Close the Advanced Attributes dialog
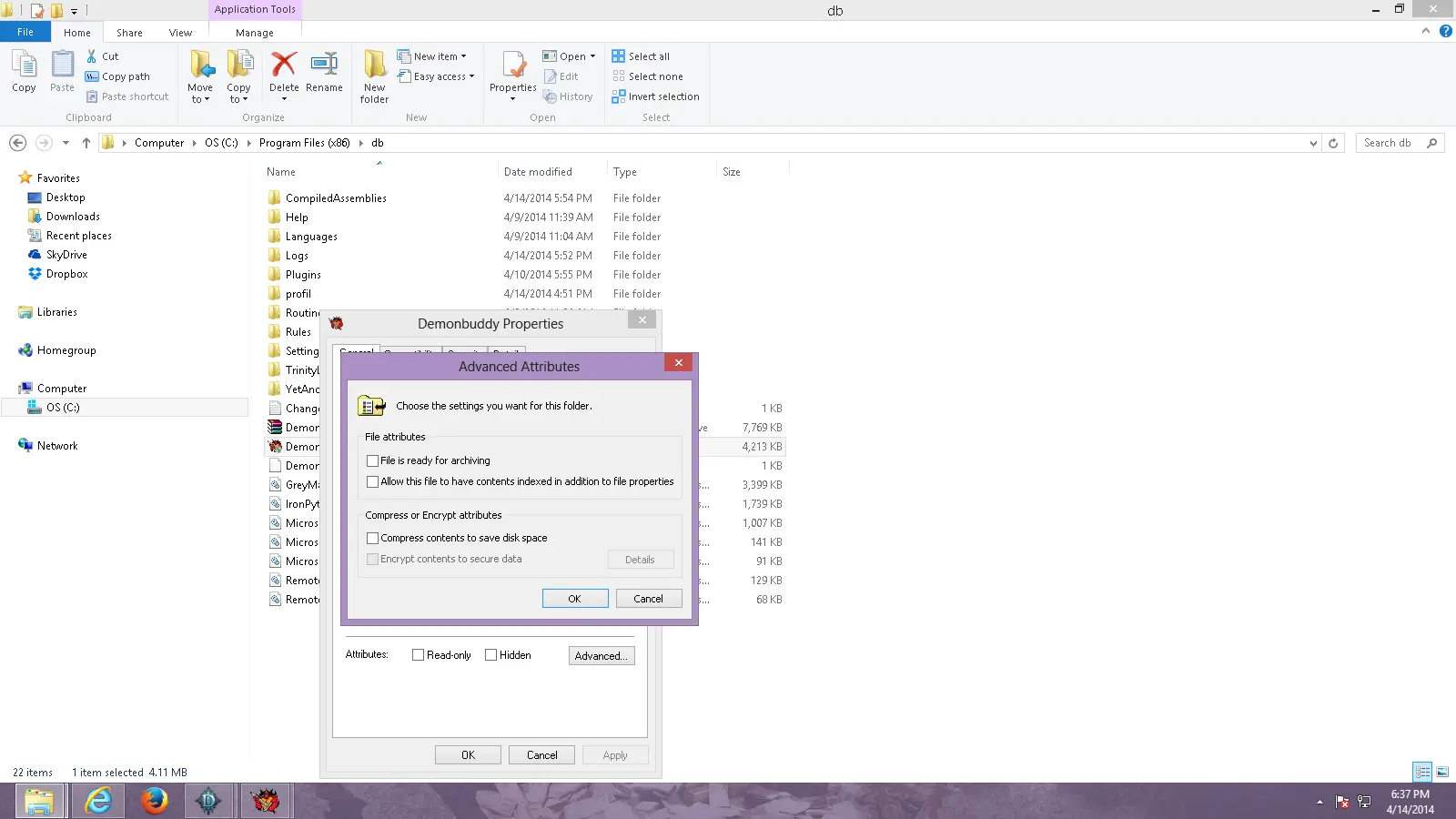The height and width of the screenshot is (819, 1456). coord(678,362)
